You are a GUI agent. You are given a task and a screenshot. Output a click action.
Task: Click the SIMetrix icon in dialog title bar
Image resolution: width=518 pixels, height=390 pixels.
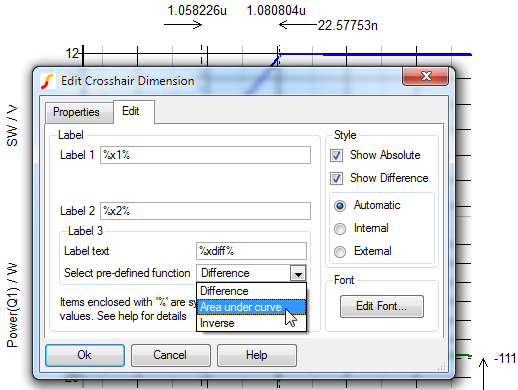[x=48, y=81]
